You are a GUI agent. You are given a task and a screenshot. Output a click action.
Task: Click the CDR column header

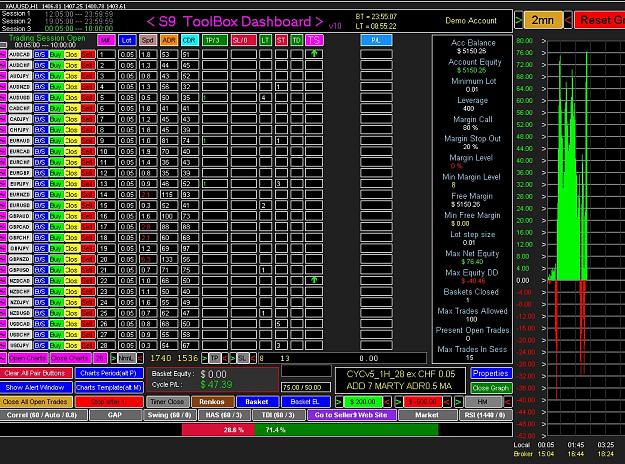coord(190,40)
